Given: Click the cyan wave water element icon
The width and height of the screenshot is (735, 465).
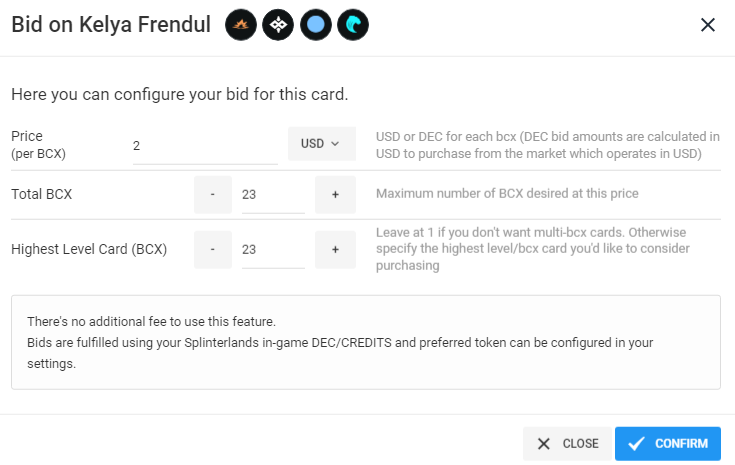Looking at the screenshot, I should [x=353, y=25].
